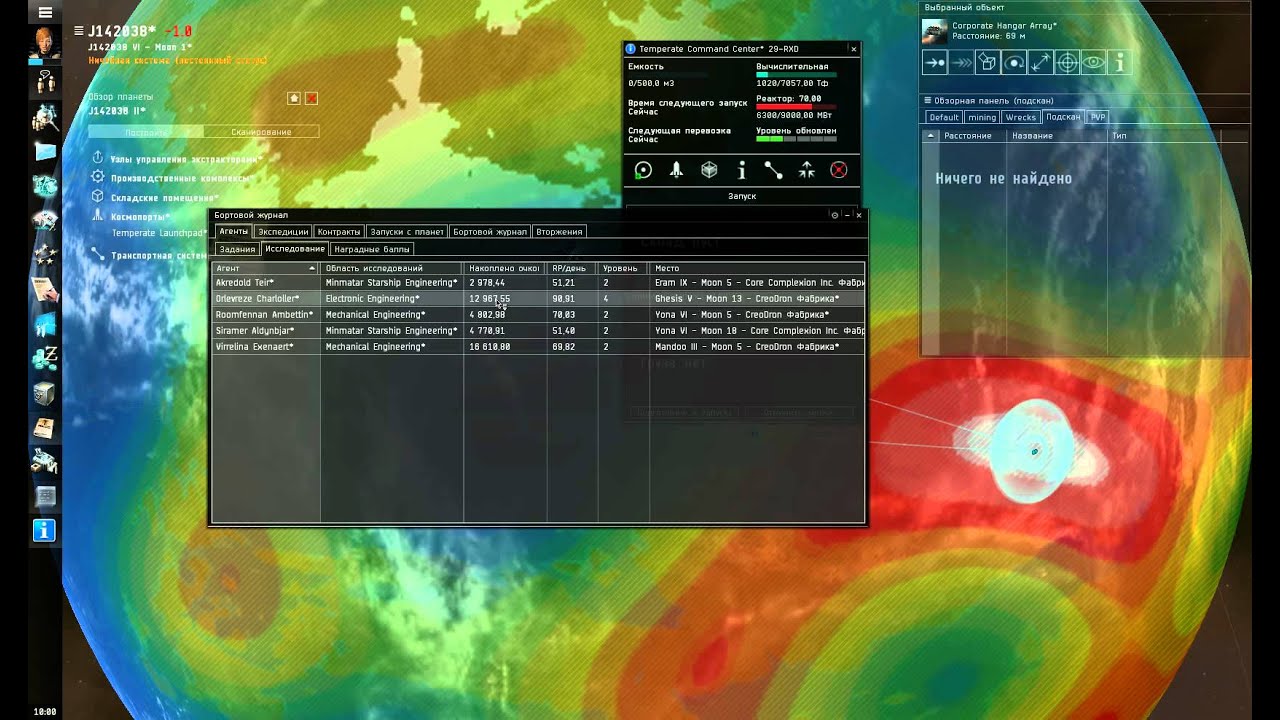The width and height of the screenshot is (1280, 720).
Task: Open the wallet icon with Z symbol
Action: (x=45, y=356)
